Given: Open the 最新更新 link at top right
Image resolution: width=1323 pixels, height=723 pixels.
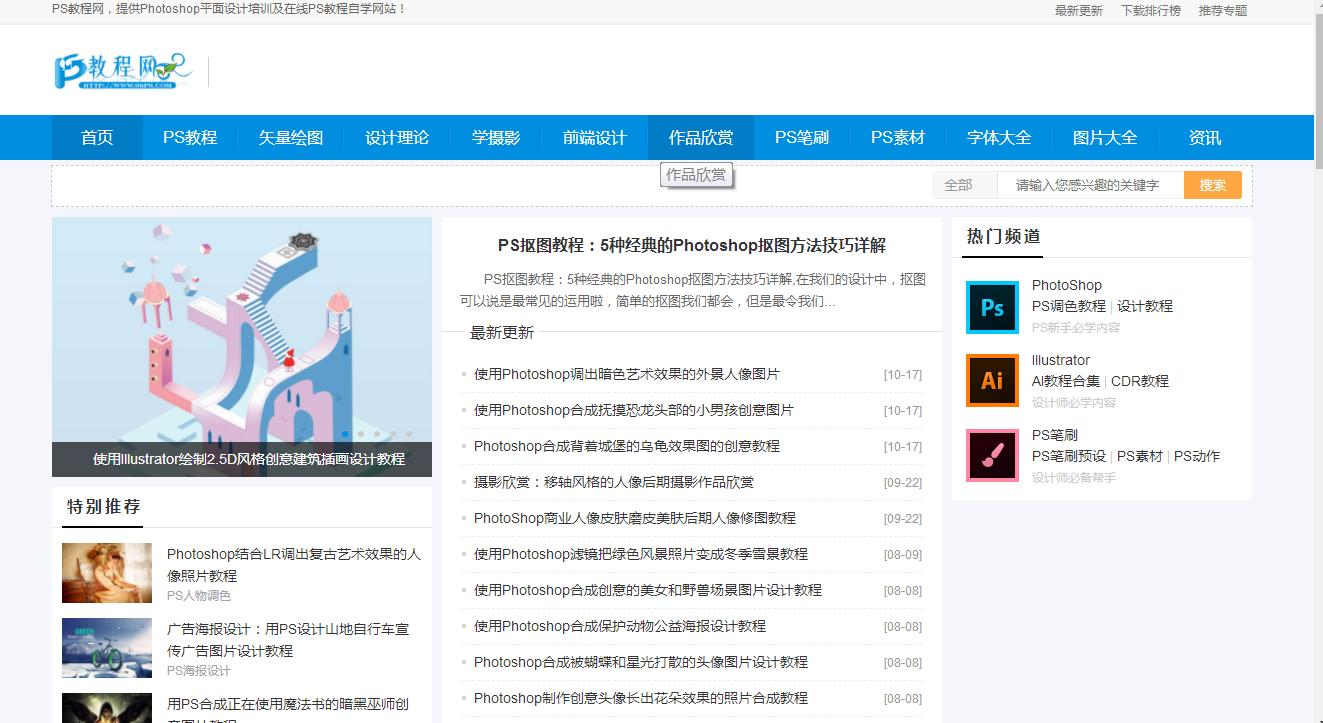Looking at the screenshot, I should tap(1077, 12).
